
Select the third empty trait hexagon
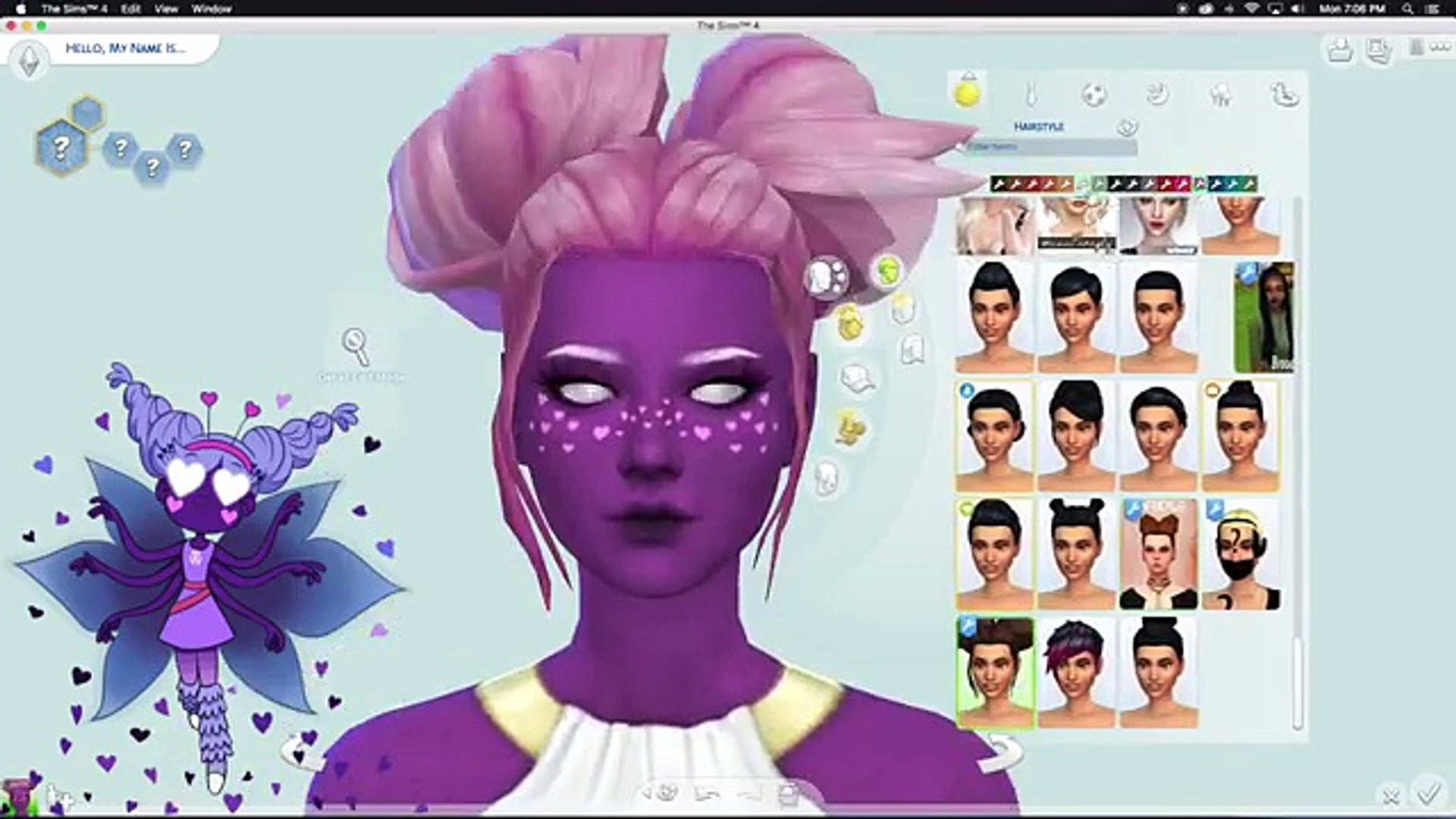tap(184, 149)
